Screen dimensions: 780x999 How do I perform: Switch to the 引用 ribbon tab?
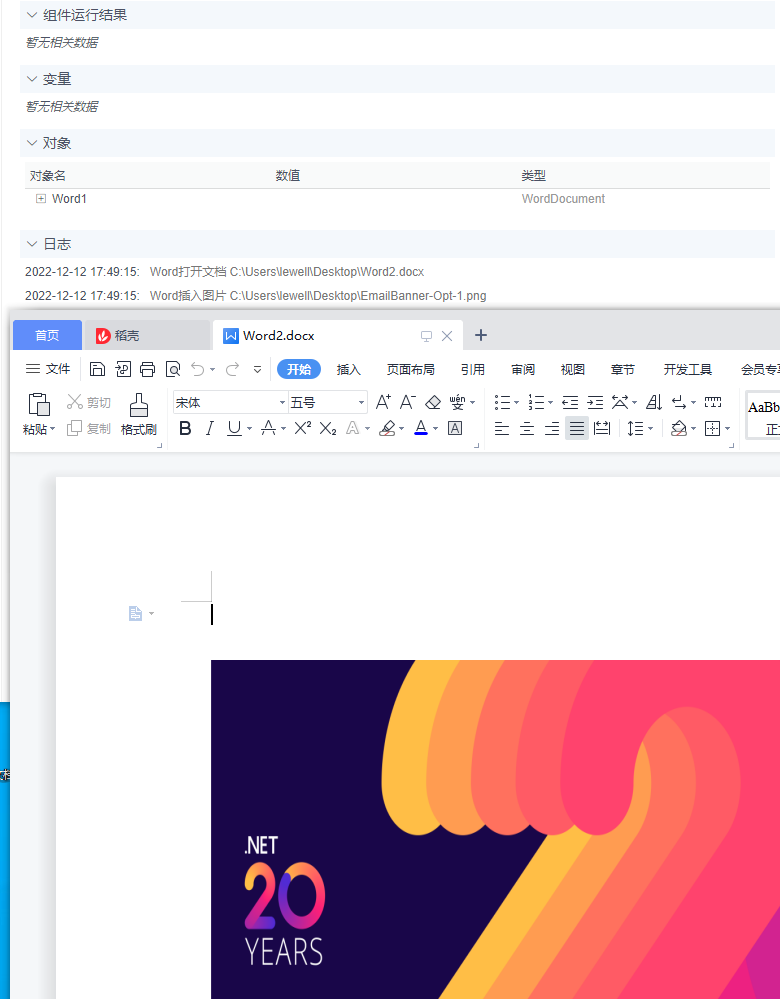[473, 370]
